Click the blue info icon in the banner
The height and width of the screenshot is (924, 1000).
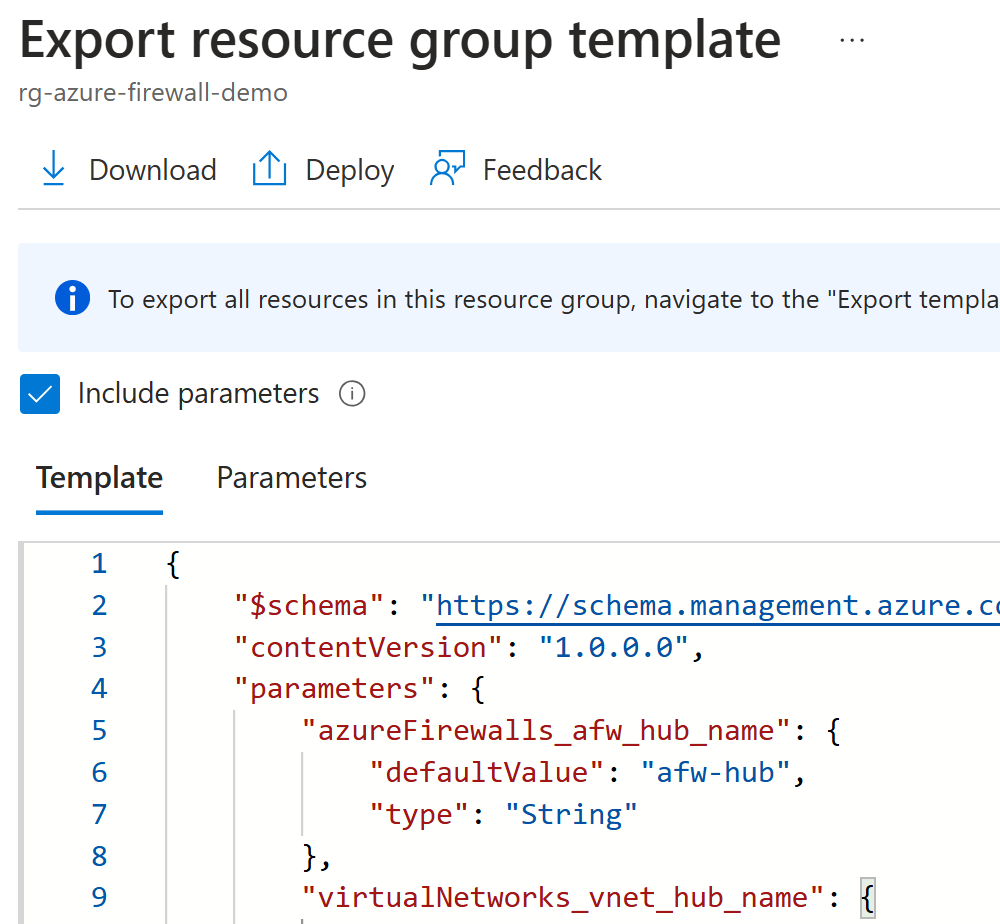[73, 298]
